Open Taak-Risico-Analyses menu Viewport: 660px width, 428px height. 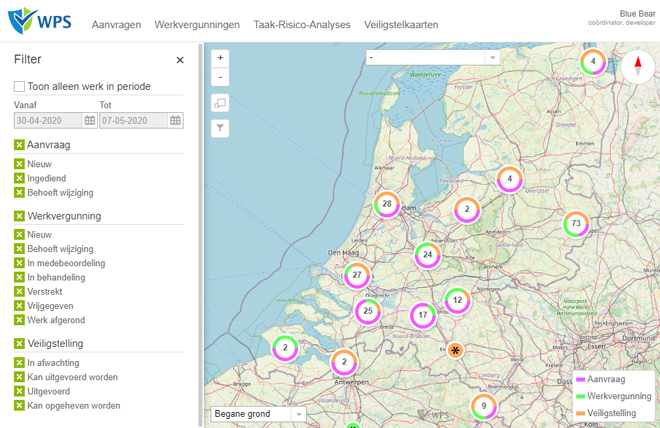(x=302, y=25)
